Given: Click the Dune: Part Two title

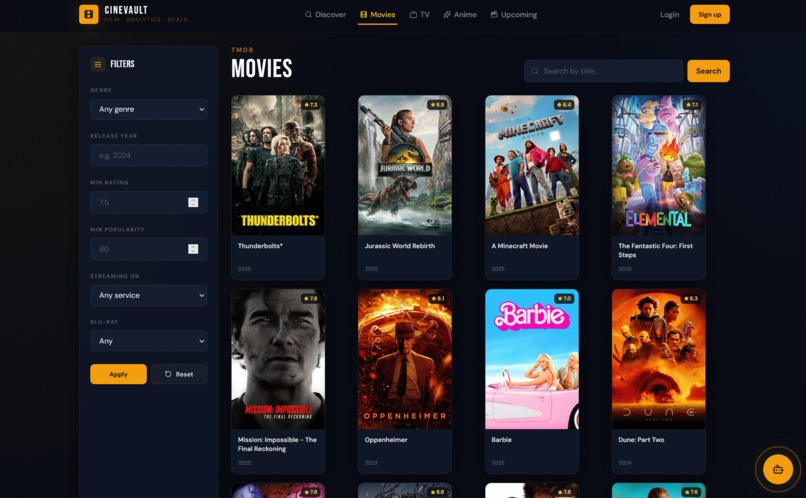Looking at the screenshot, I should [x=641, y=439].
